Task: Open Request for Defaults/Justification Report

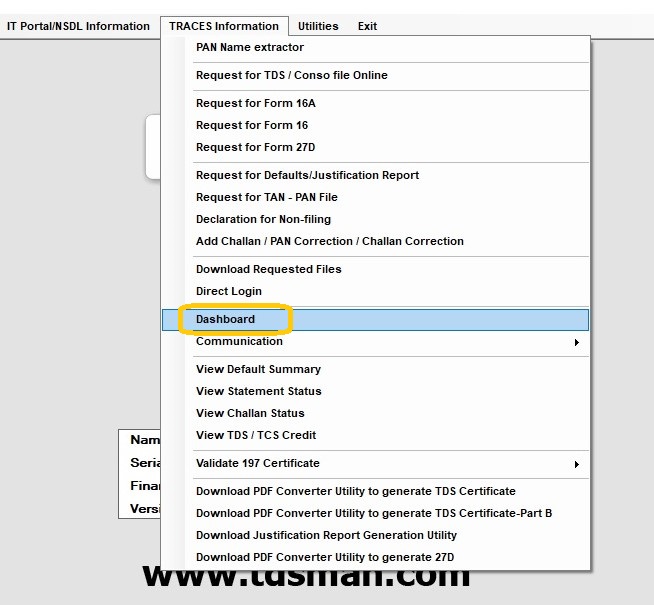Action: click(307, 176)
